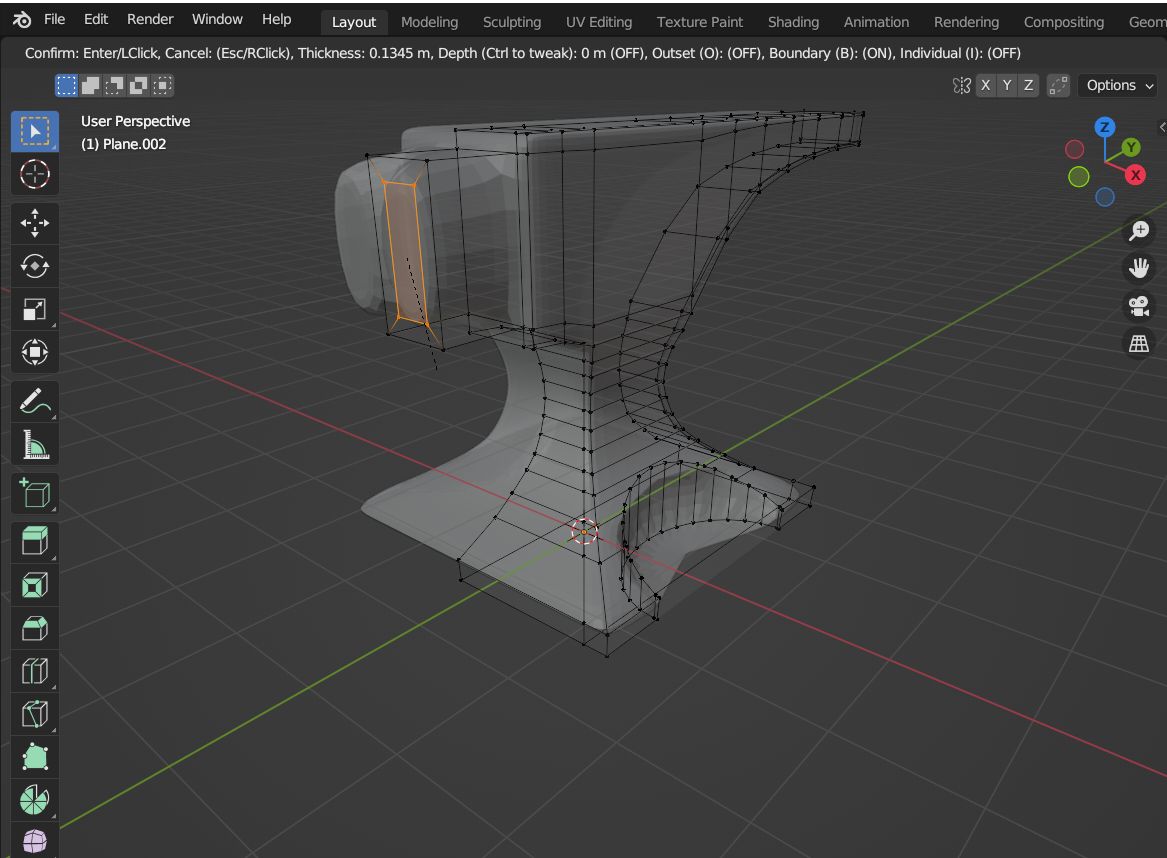This screenshot has width=1167, height=858.
Task: Click the X axis on navigation gizmo
Action: click(x=1135, y=176)
